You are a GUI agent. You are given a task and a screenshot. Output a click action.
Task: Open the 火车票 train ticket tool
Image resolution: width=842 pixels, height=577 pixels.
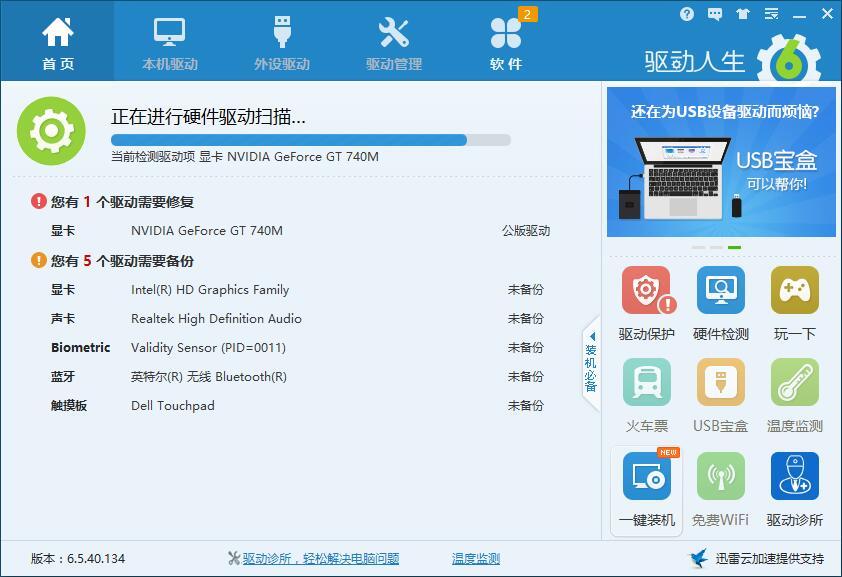647,382
